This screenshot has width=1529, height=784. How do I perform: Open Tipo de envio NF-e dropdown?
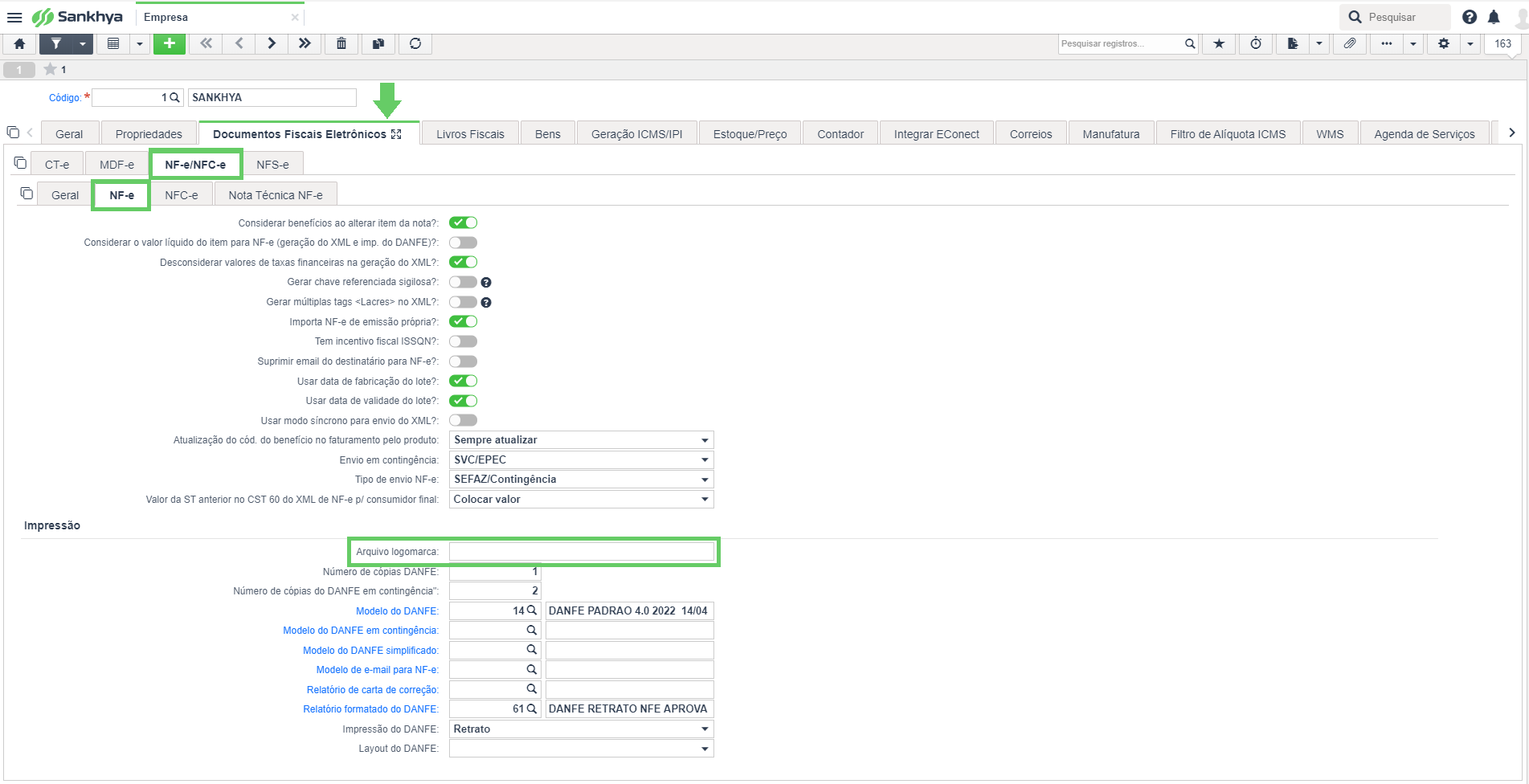point(581,480)
